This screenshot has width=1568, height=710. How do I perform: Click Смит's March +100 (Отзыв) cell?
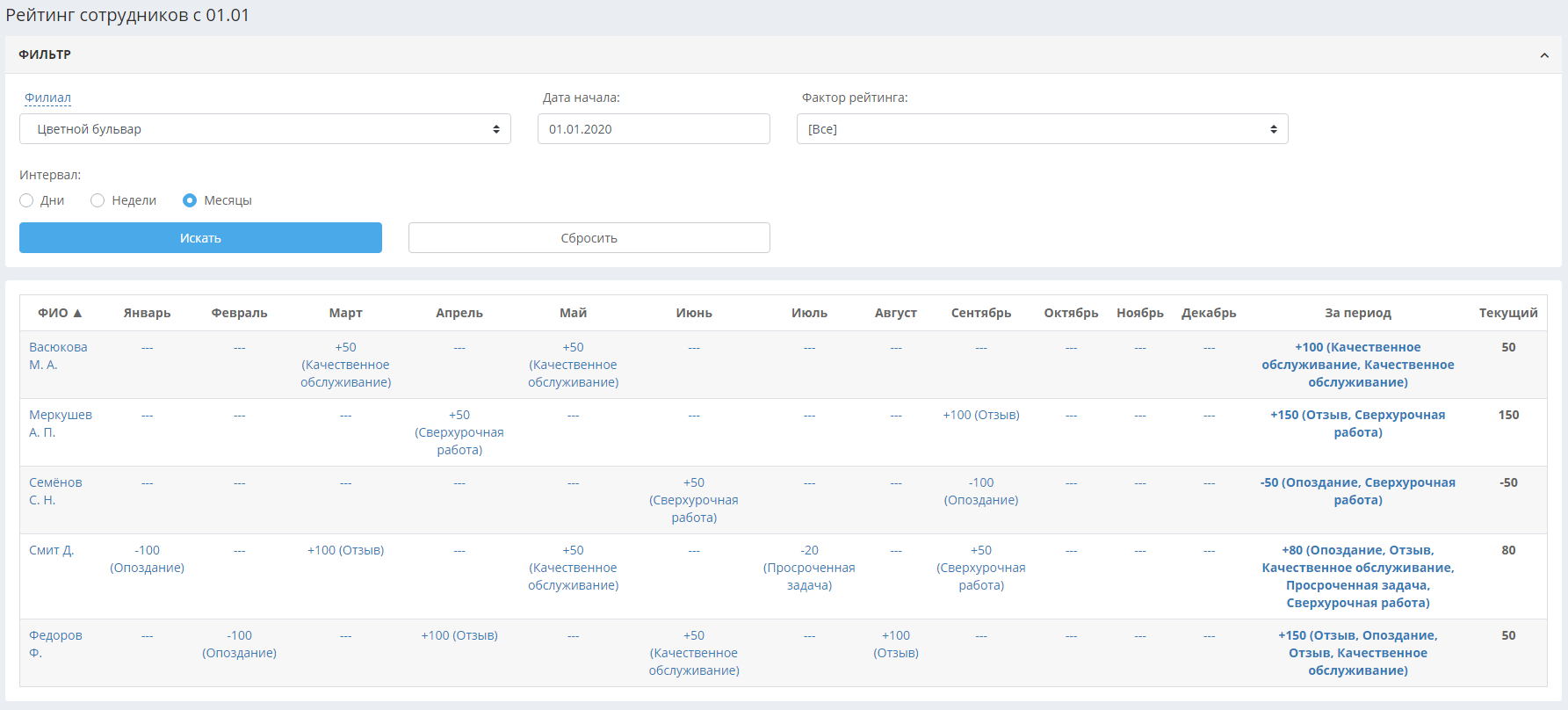[x=346, y=550]
